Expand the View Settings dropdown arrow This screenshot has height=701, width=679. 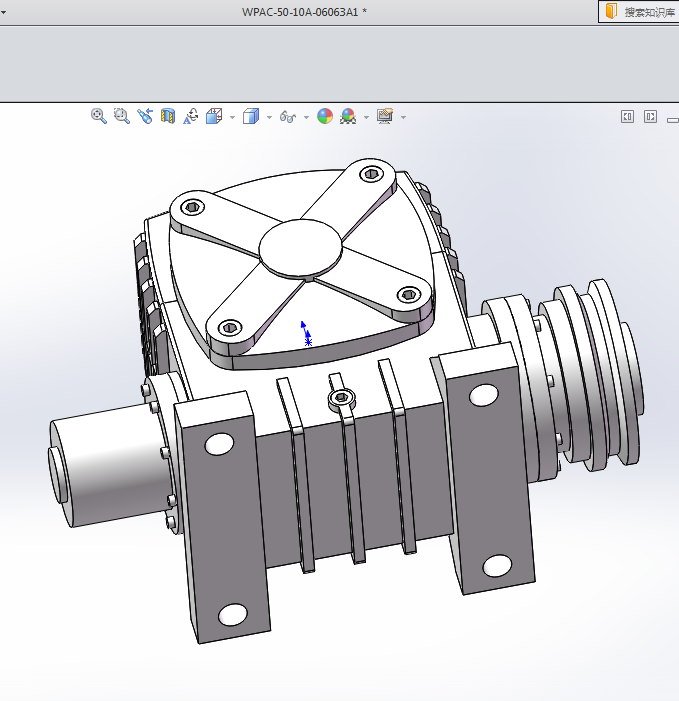(403, 117)
